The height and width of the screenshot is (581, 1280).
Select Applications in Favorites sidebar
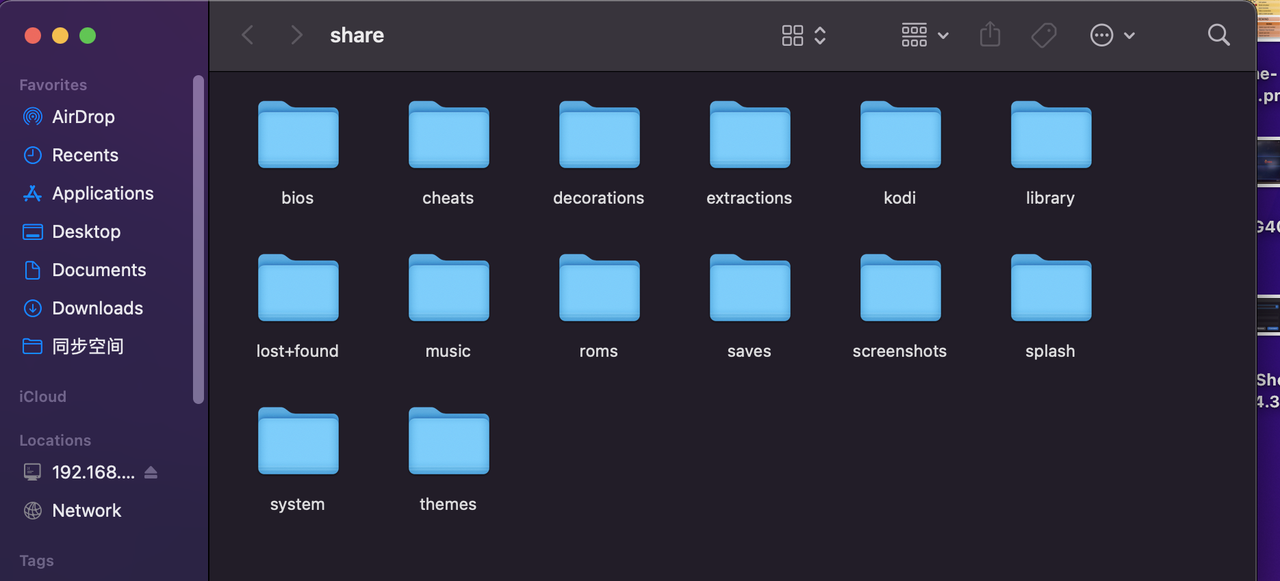coord(102,193)
